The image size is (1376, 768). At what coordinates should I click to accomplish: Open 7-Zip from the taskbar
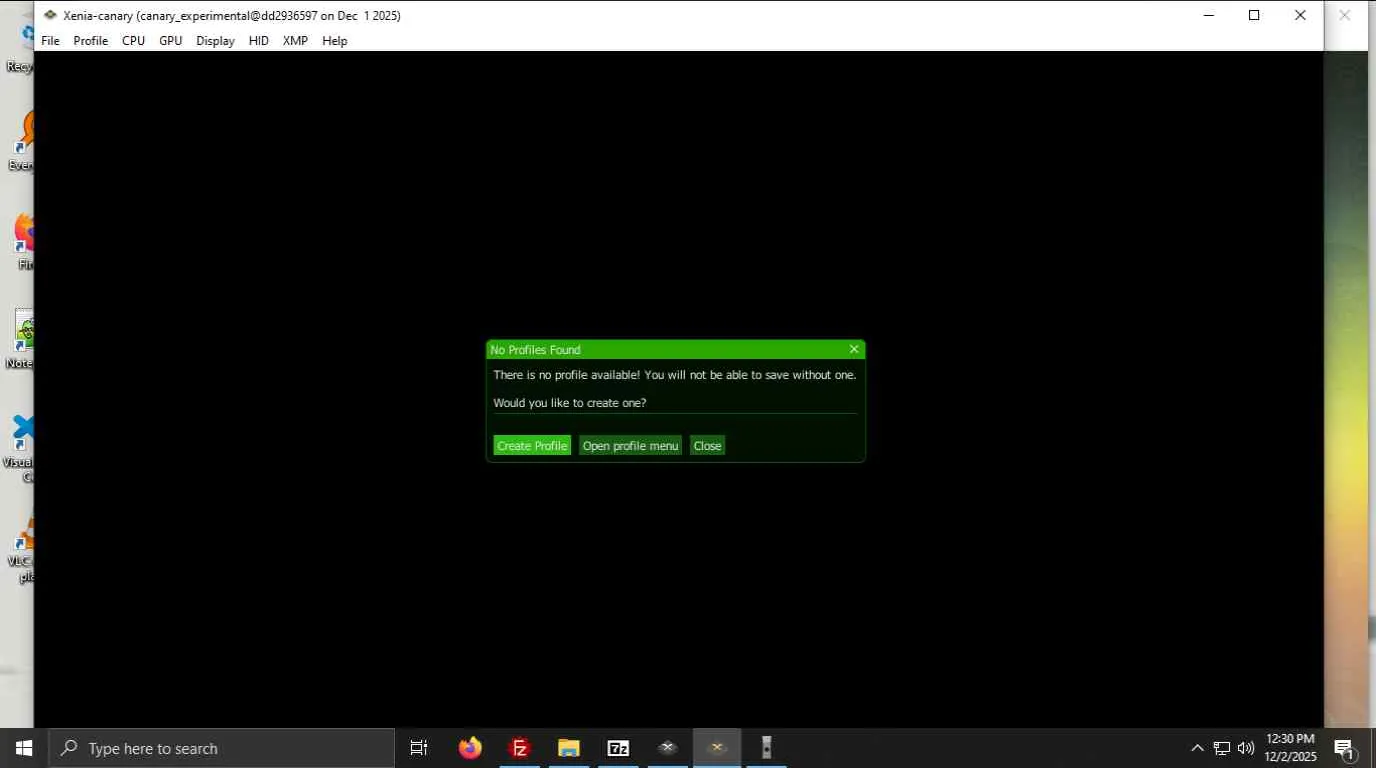618,748
